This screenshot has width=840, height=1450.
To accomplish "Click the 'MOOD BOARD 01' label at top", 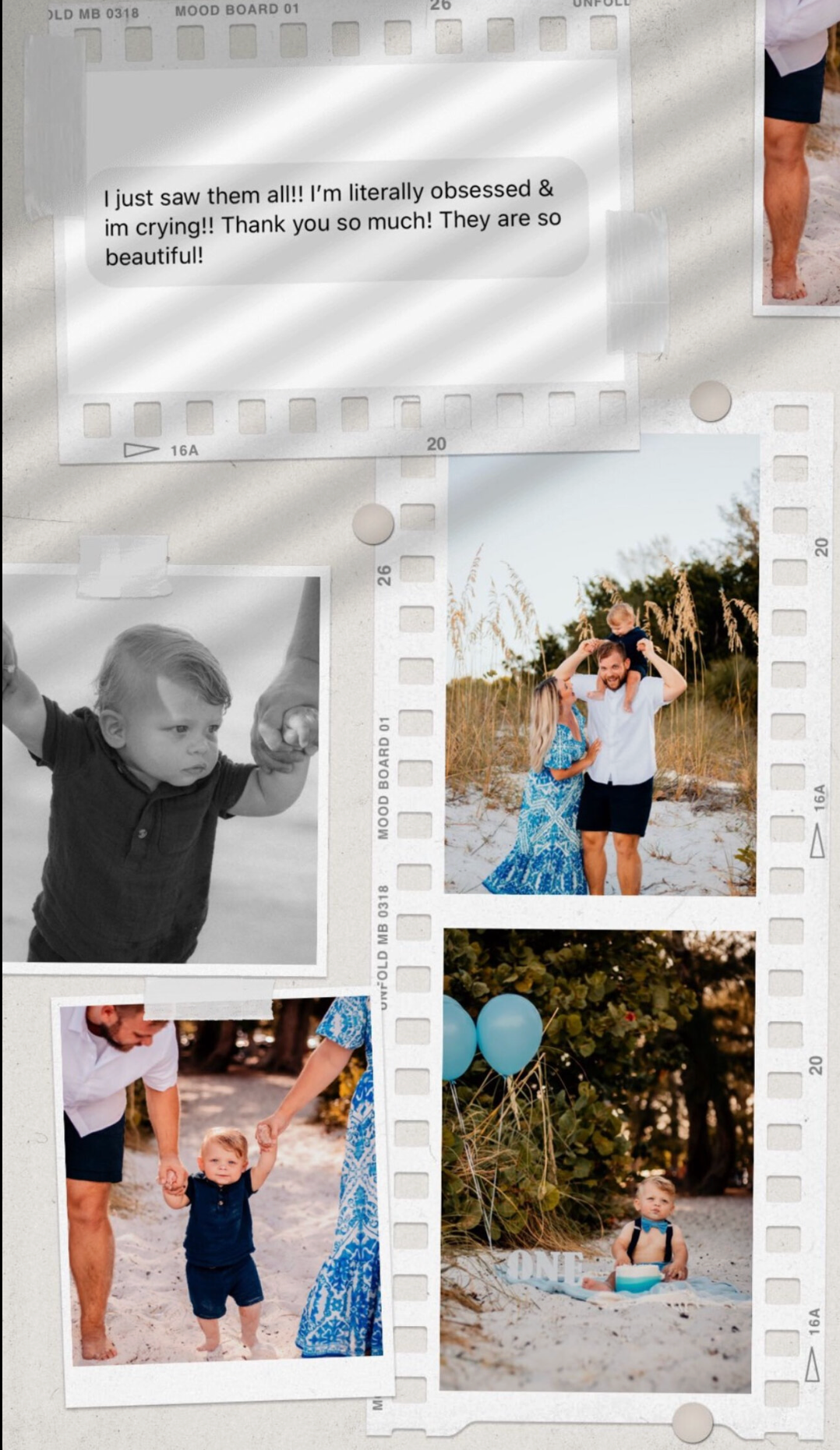I will [x=237, y=10].
